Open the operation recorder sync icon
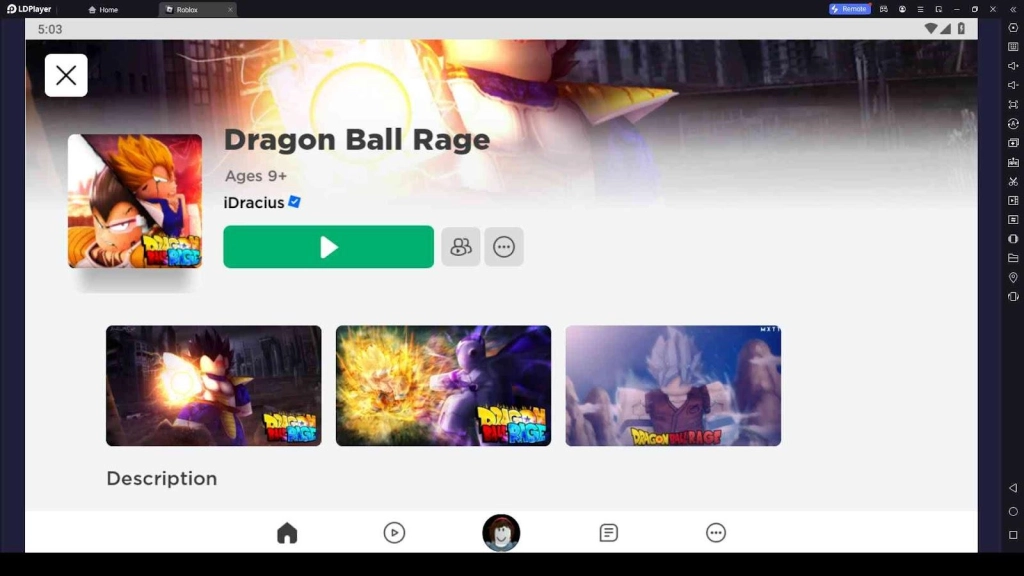 1013,123
